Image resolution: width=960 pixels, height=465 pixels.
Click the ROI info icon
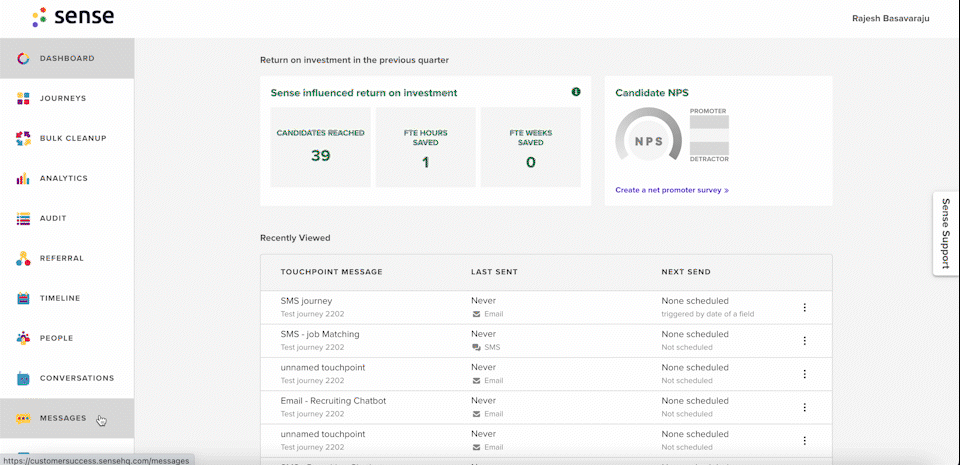[576, 92]
